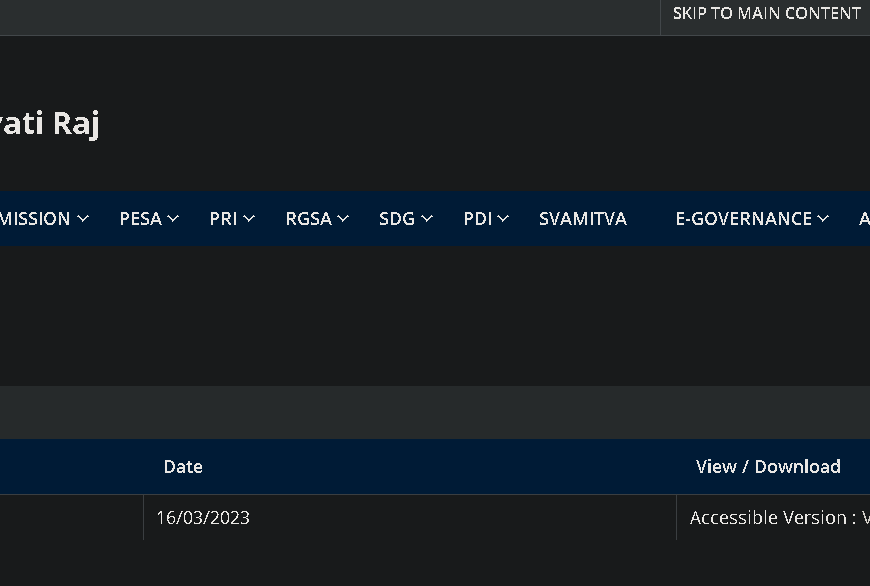The width and height of the screenshot is (870, 586).
Task: Open the SDG navigation label
Action: click(x=396, y=219)
